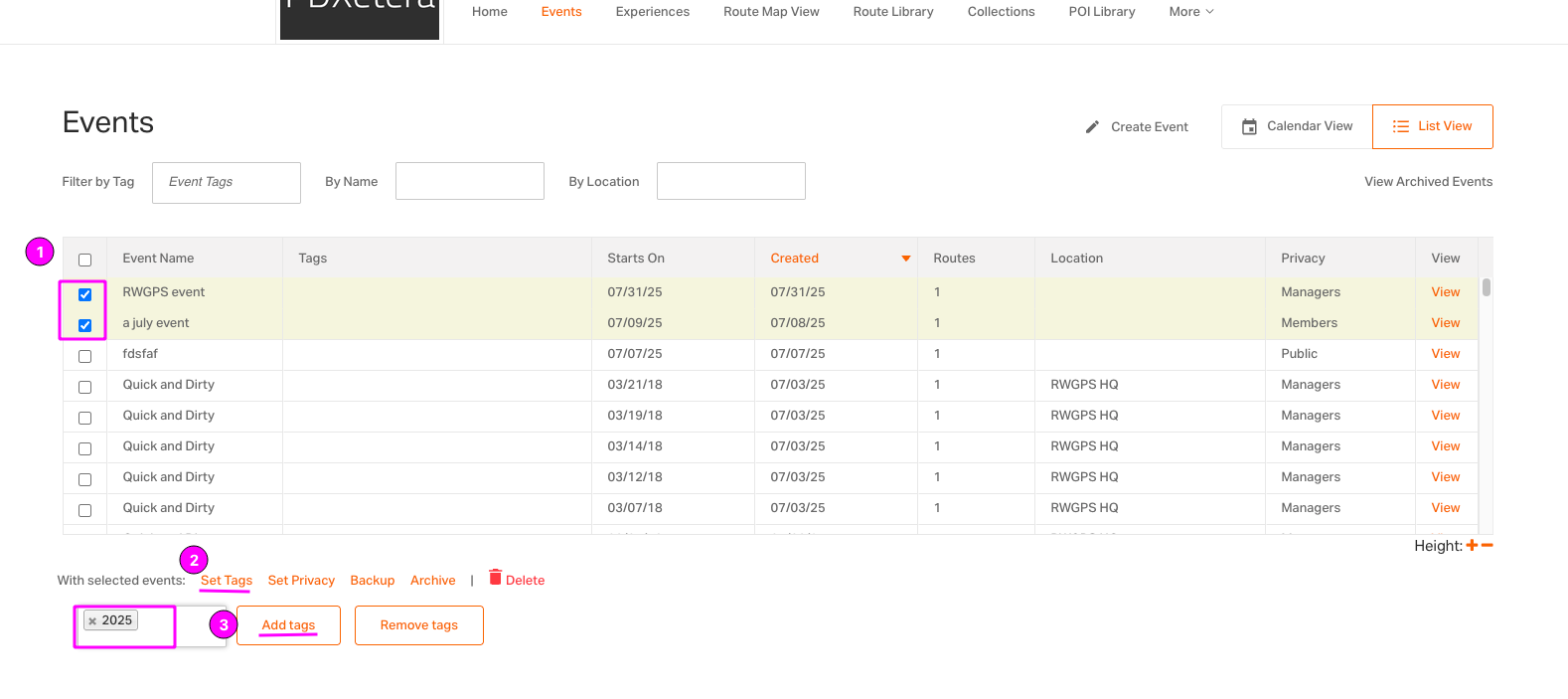The height and width of the screenshot is (699, 1568).
Task: Click the Created column sort arrow
Action: 905,259
